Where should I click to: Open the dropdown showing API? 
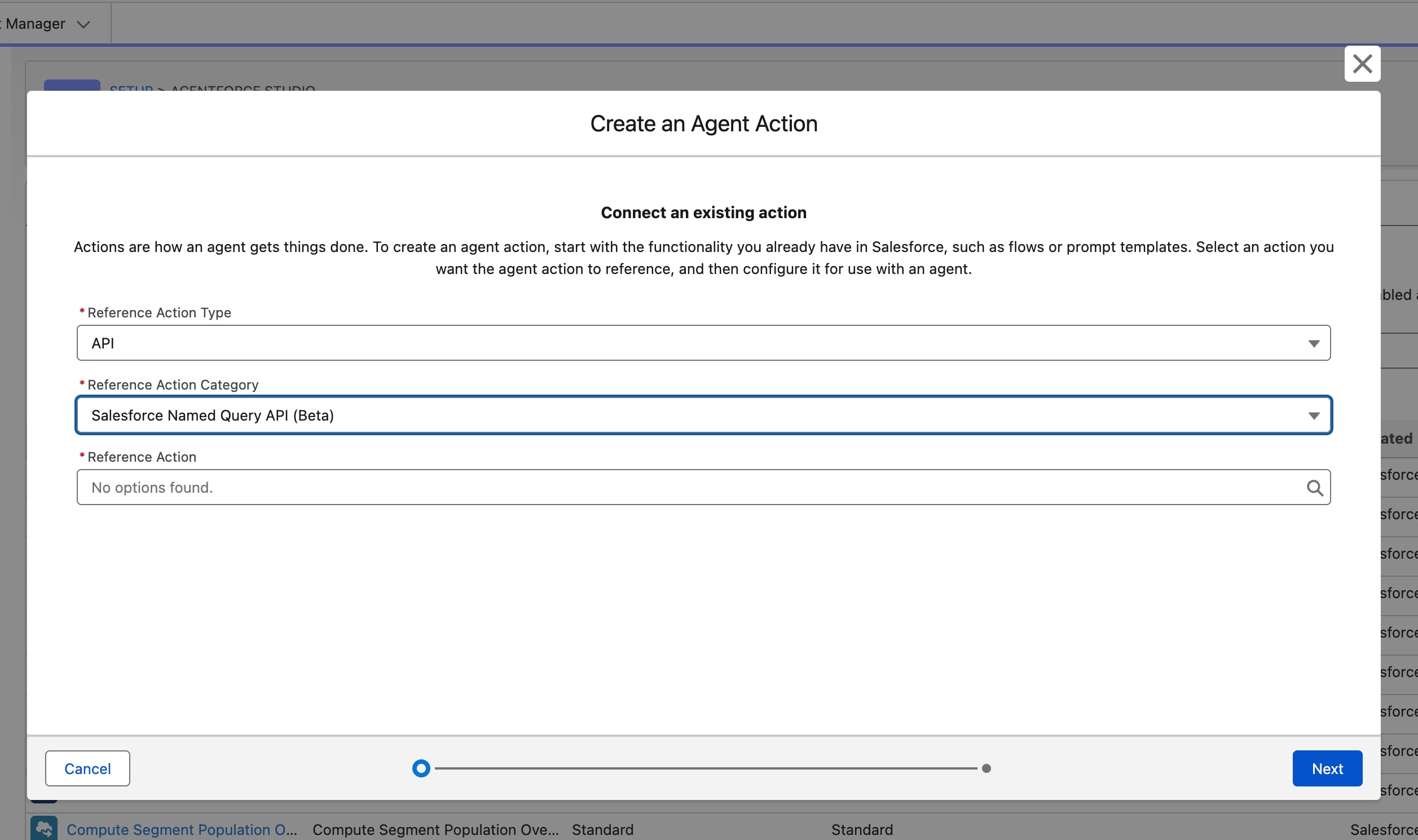[702, 343]
